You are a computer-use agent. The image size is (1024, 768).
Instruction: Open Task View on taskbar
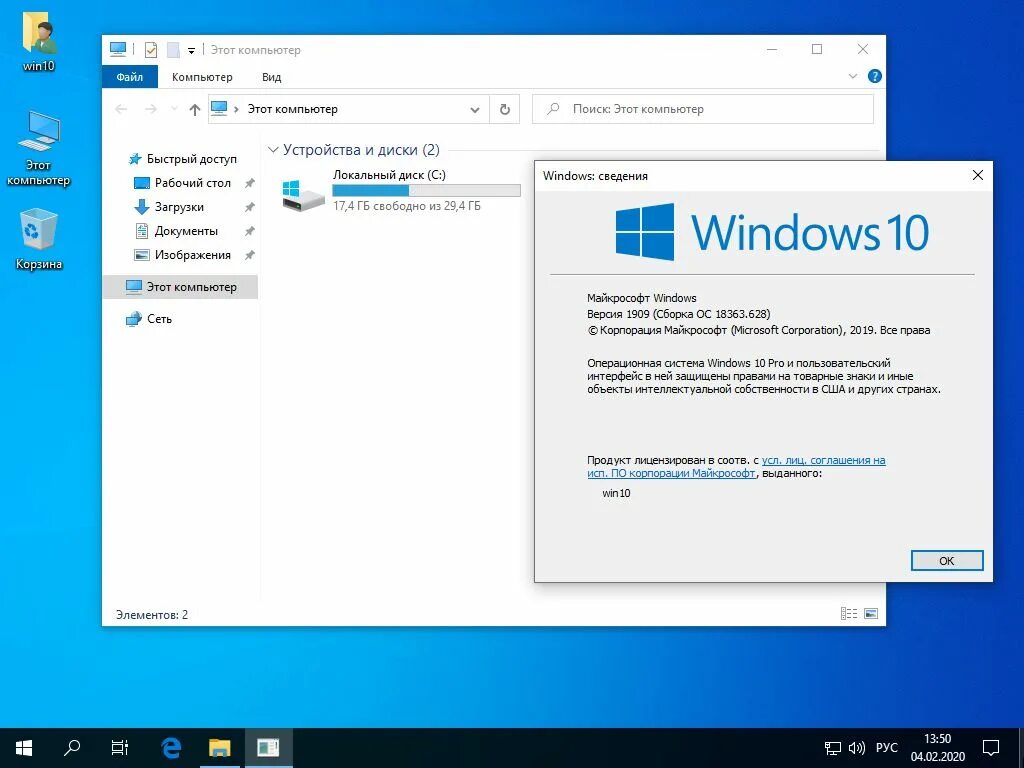click(x=120, y=748)
